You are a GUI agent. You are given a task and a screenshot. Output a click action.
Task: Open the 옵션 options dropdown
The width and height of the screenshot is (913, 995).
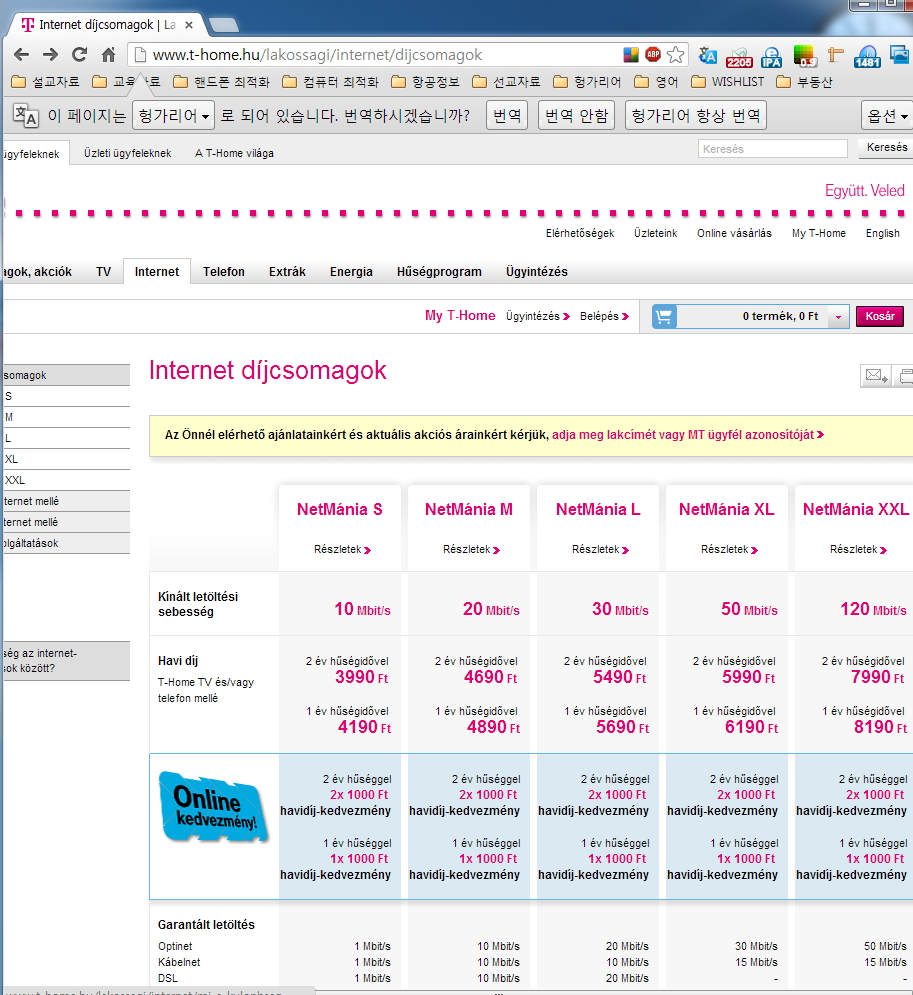(x=887, y=115)
